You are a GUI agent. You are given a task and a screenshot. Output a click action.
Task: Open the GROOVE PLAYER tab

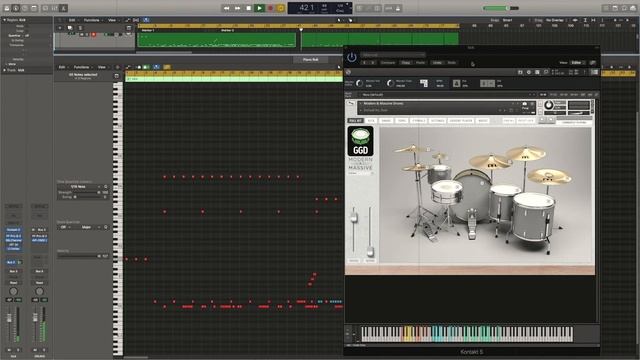[x=460, y=121]
